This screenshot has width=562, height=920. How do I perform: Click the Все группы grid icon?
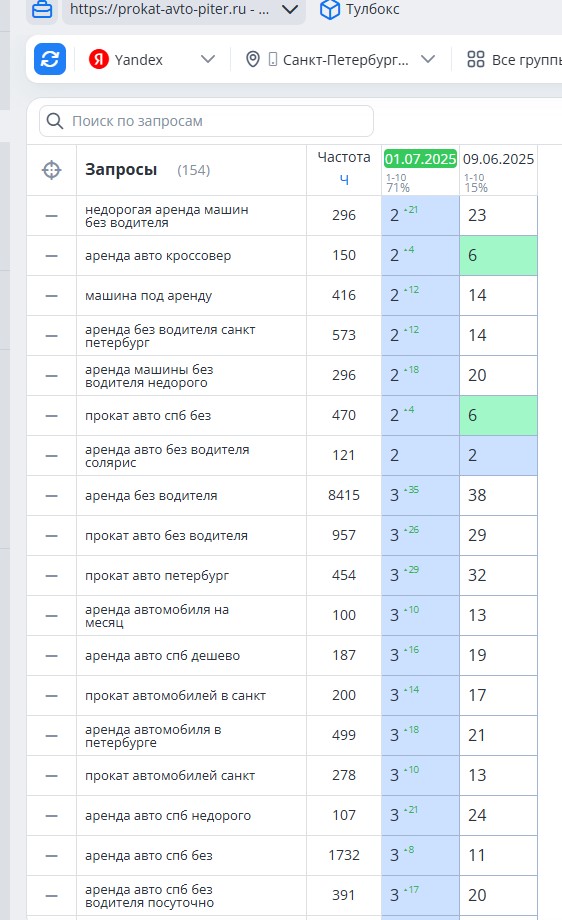[x=476, y=59]
